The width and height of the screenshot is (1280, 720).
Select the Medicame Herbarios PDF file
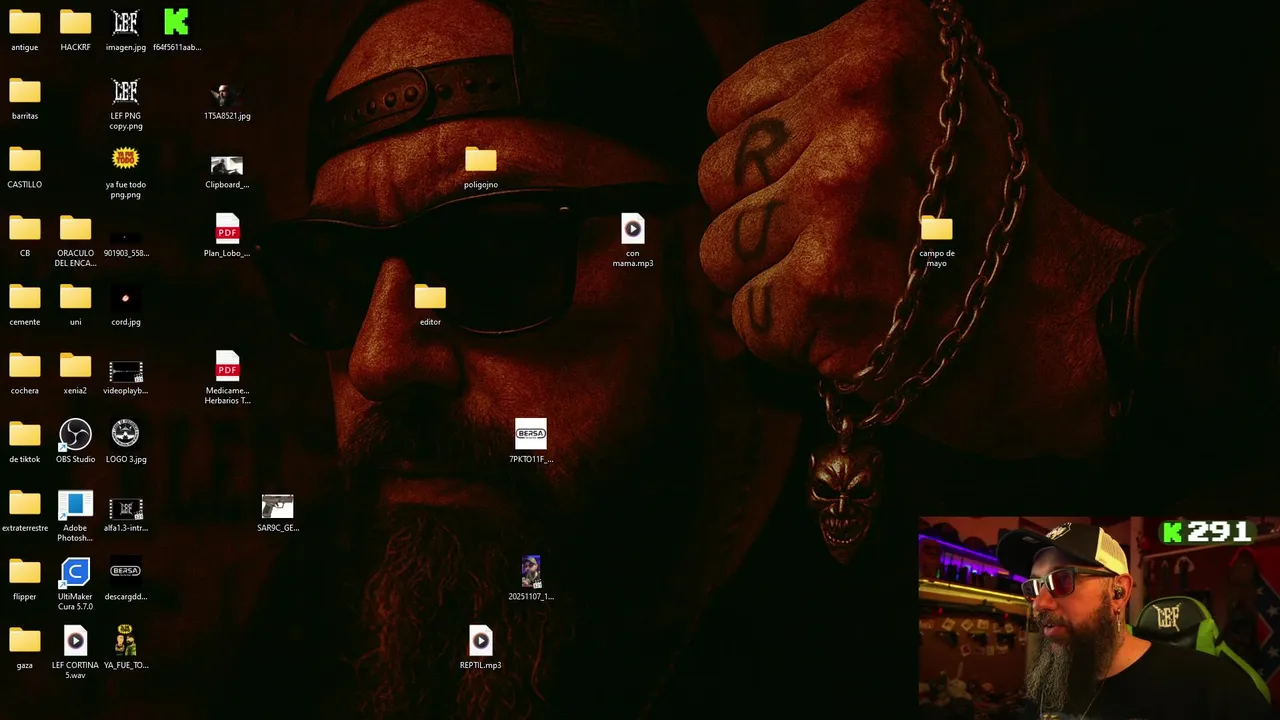227,366
